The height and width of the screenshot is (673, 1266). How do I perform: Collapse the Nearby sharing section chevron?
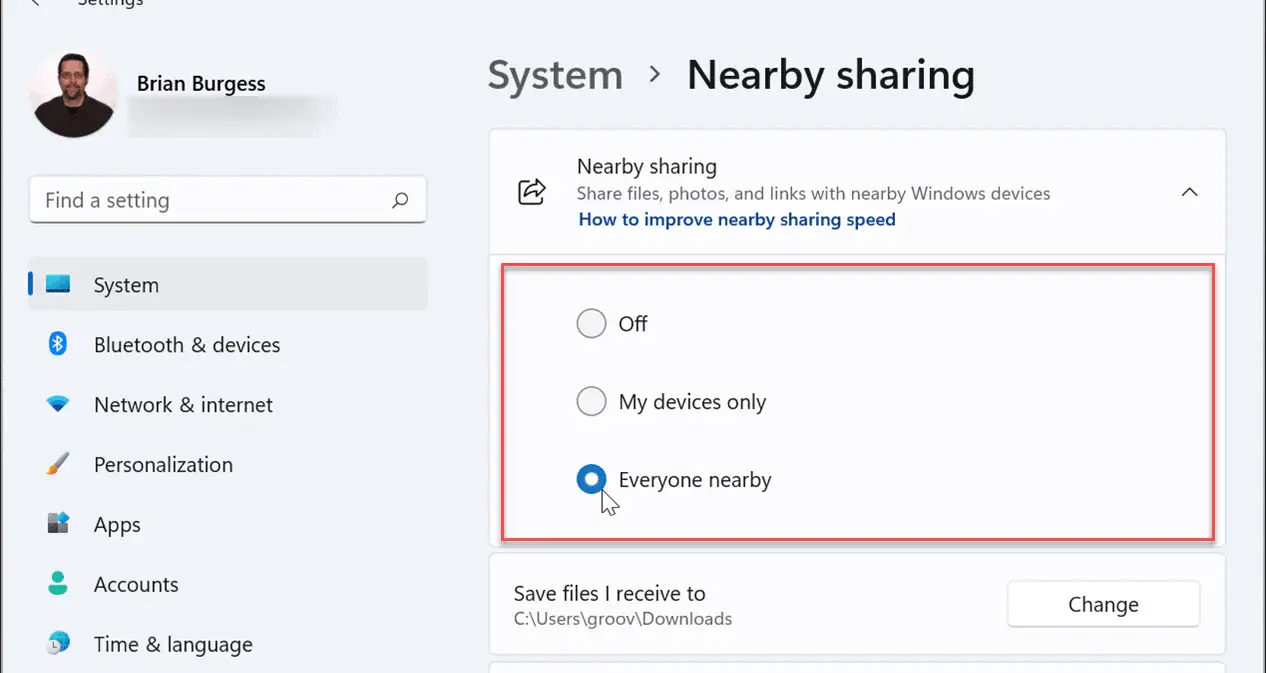tap(1189, 192)
